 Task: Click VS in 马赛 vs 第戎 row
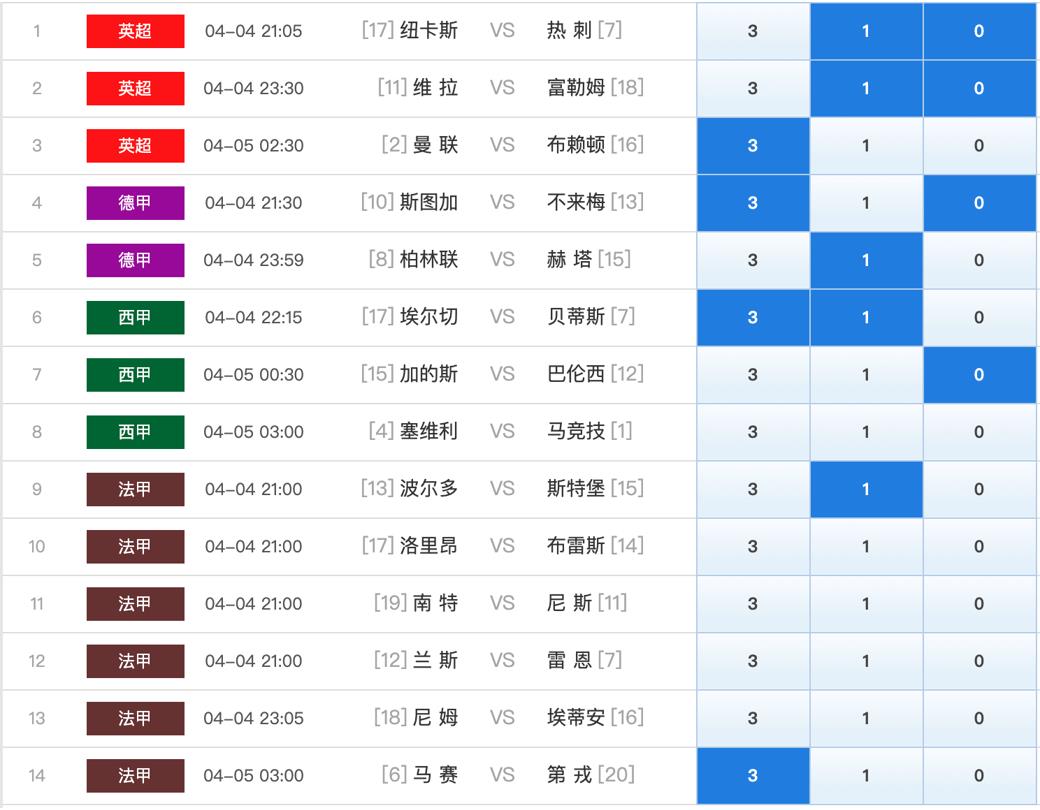coord(502,776)
